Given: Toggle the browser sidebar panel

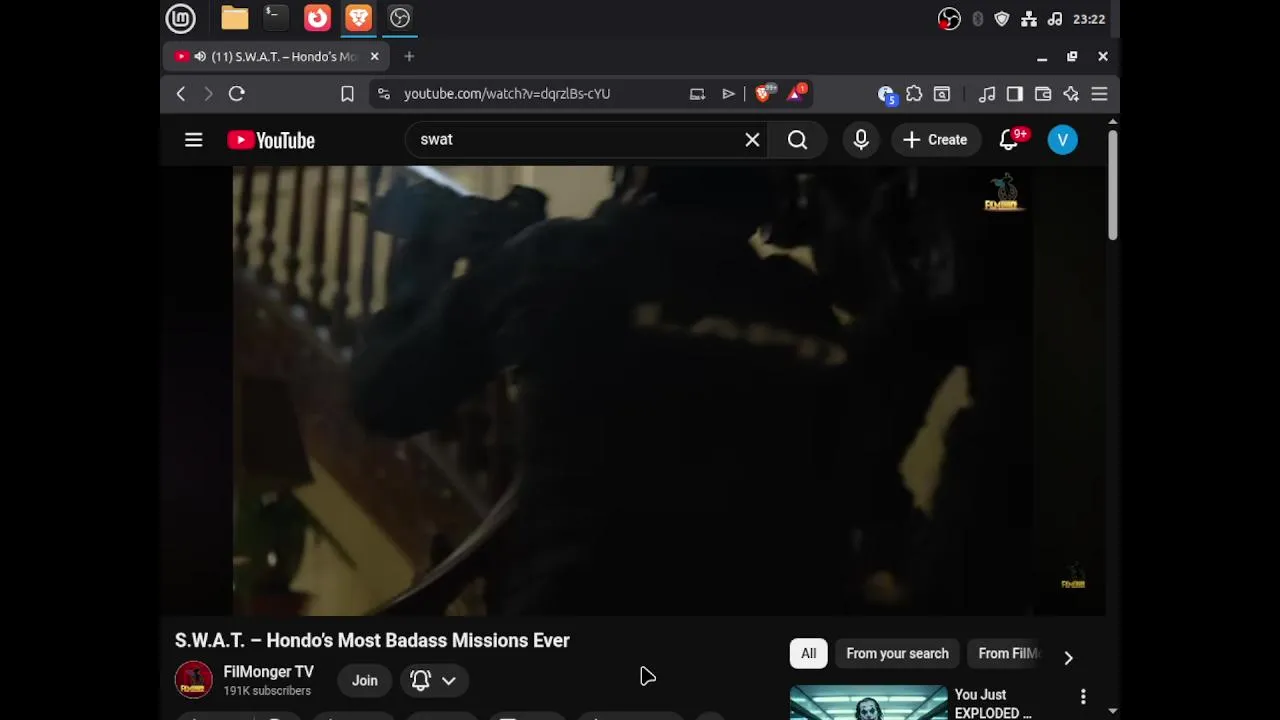Looking at the screenshot, I should tap(1015, 94).
